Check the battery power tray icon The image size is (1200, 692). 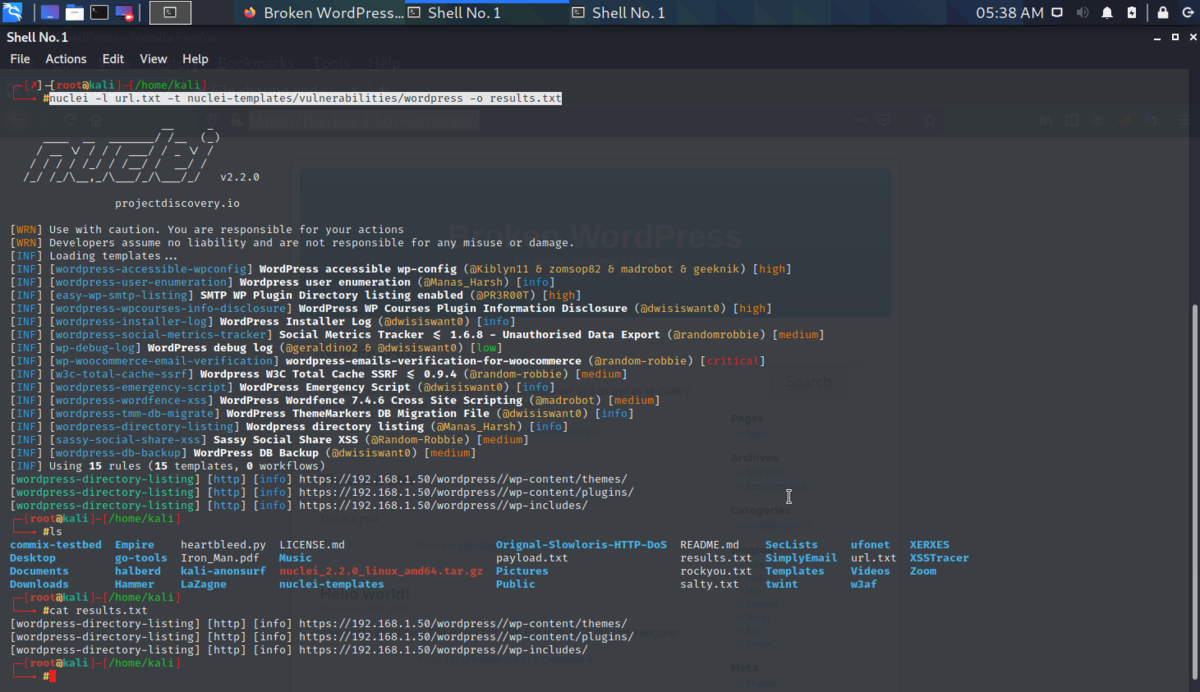[x=1131, y=13]
